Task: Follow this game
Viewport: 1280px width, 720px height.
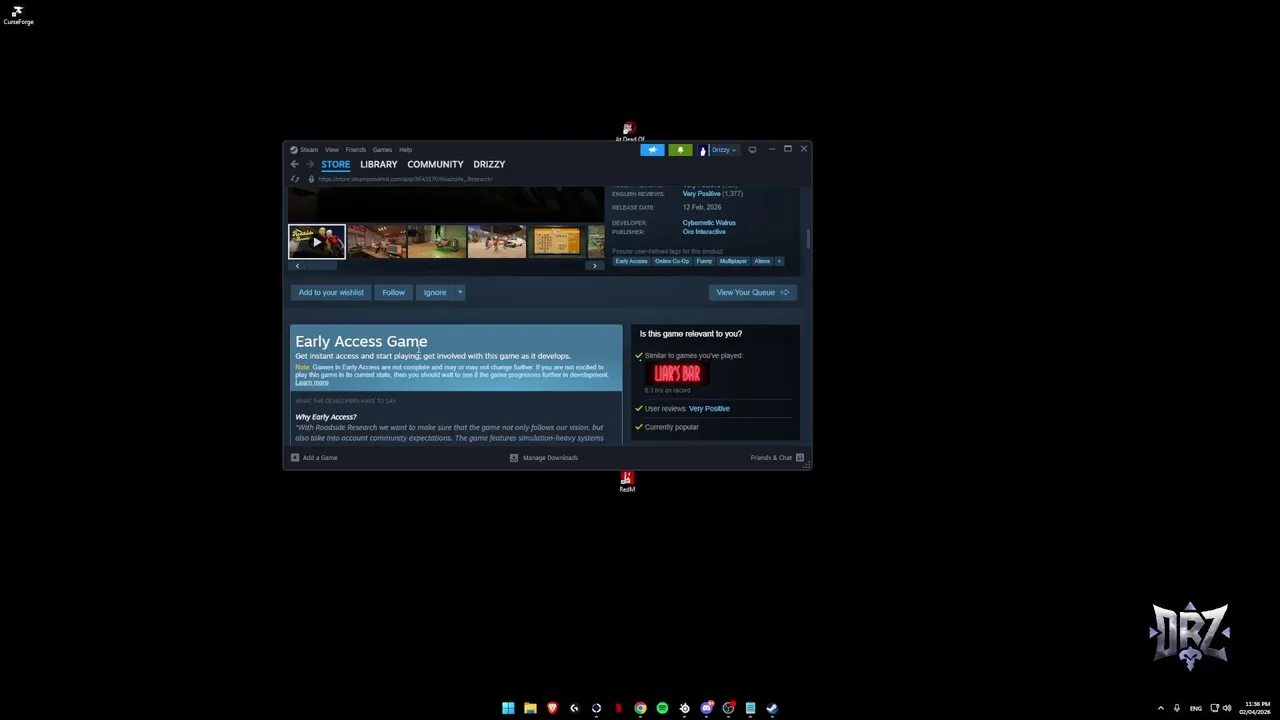Action: pyautogui.click(x=393, y=292)
